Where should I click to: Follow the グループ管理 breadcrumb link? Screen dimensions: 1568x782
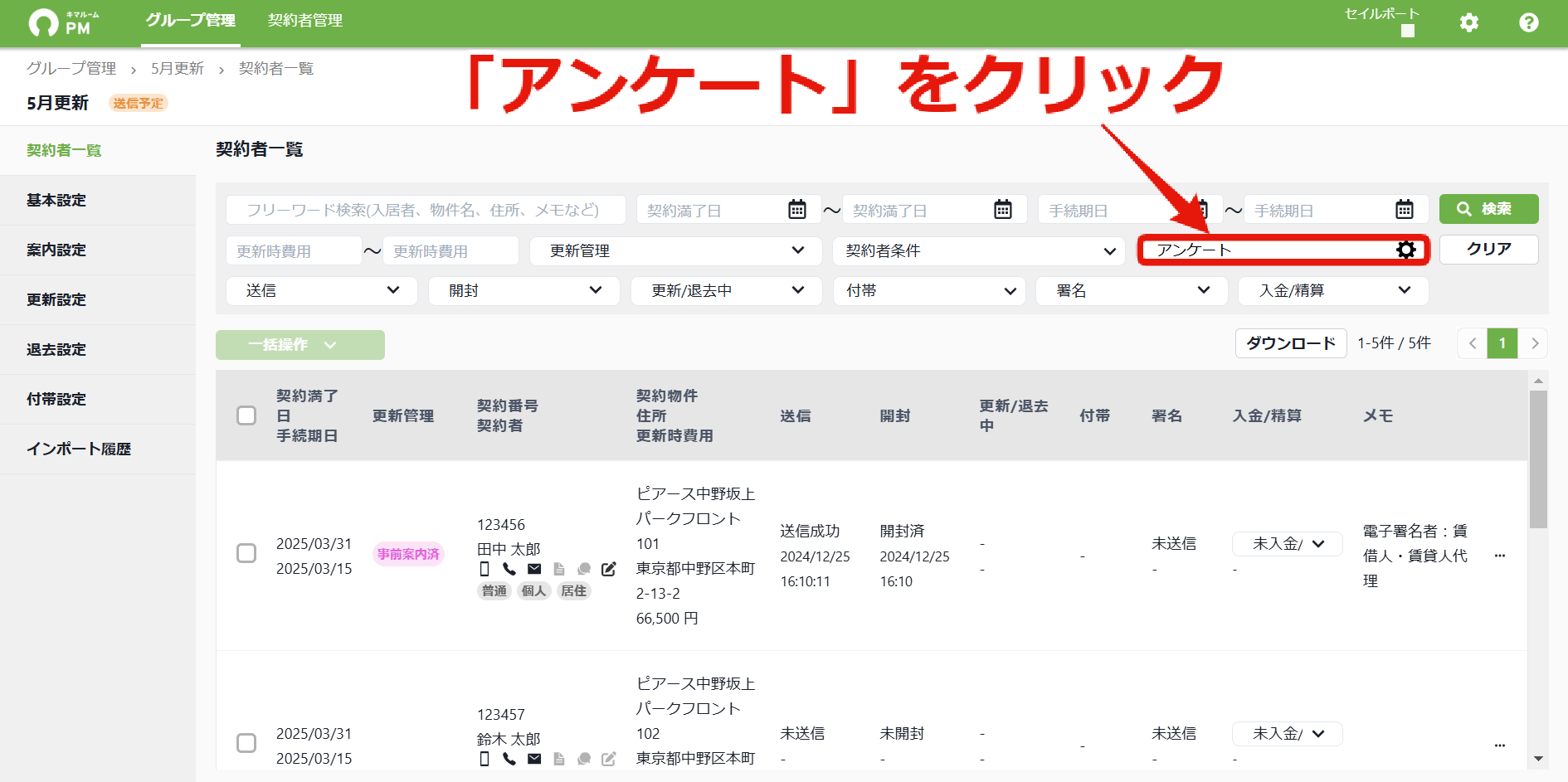pos(71,69)
